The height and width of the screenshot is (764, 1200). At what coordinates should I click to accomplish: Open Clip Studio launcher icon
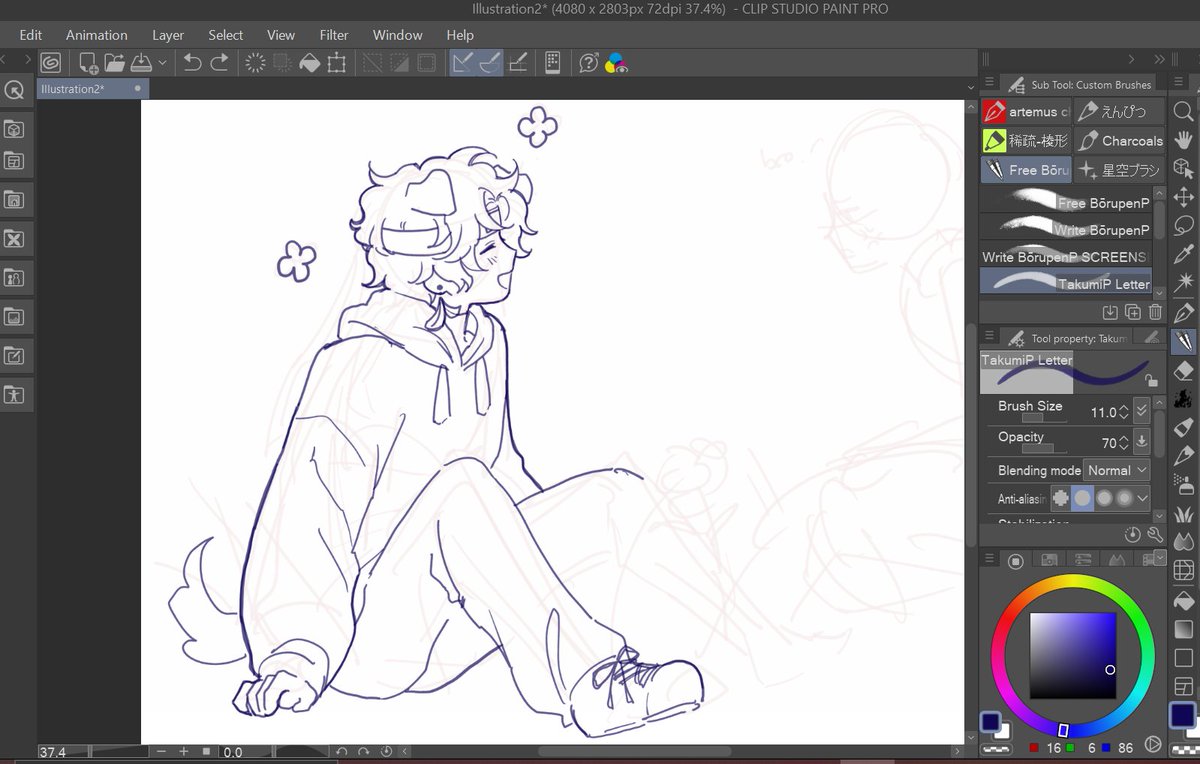tap(50, 63)
